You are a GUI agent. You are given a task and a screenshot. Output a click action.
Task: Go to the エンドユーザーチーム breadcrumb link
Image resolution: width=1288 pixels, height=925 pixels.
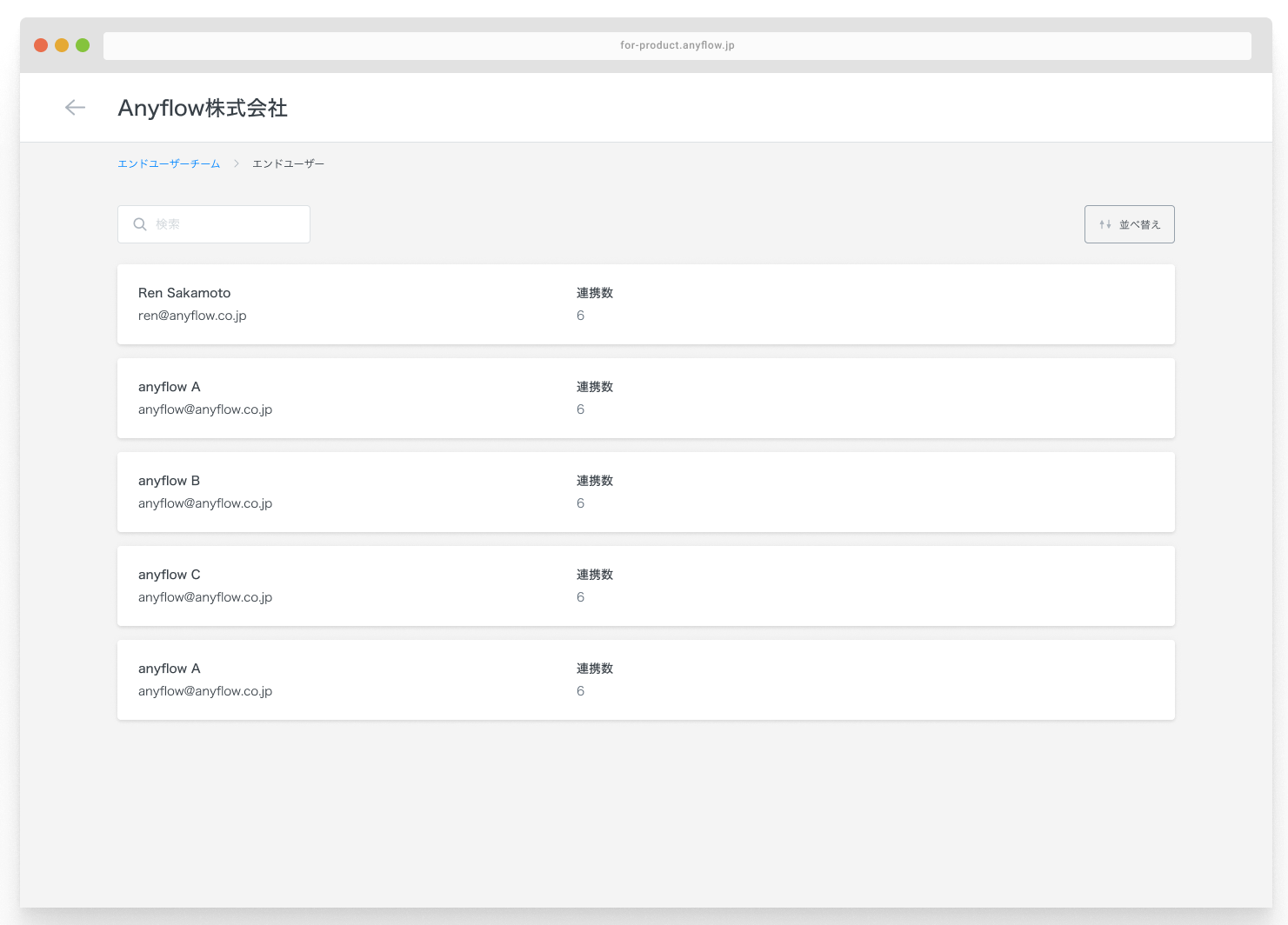(169, 163)
